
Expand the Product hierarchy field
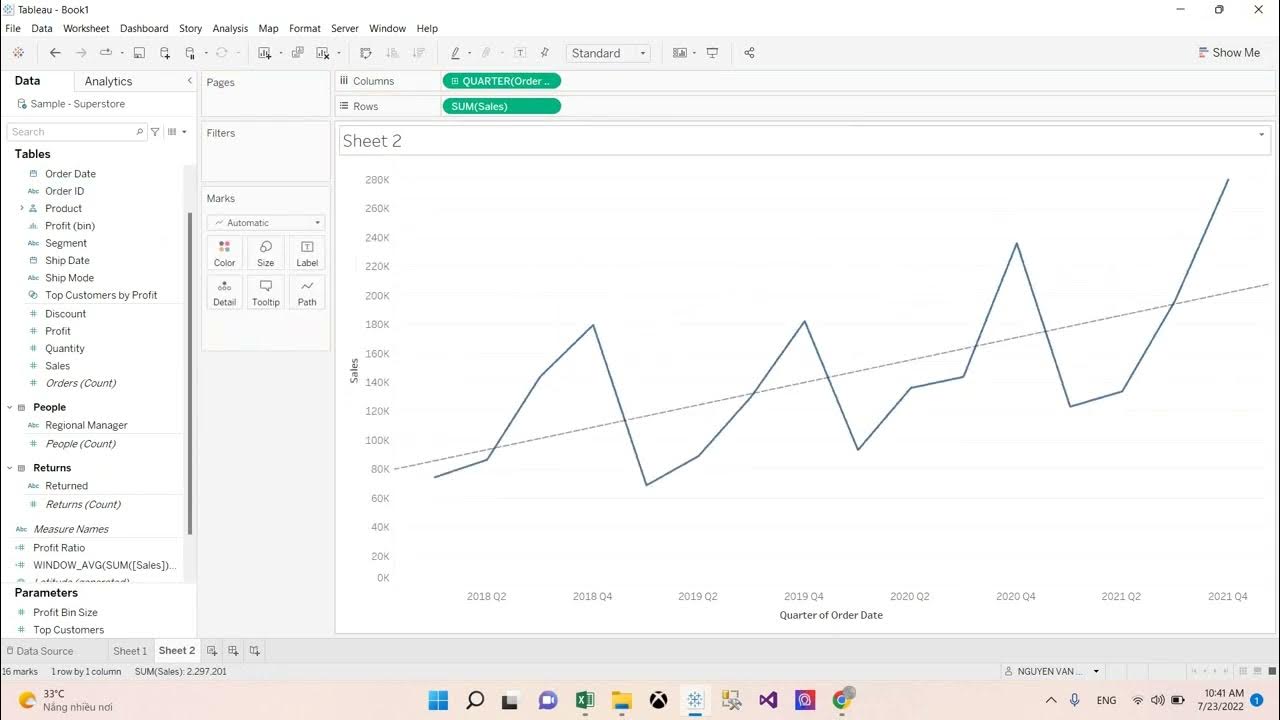click(22, 208)
